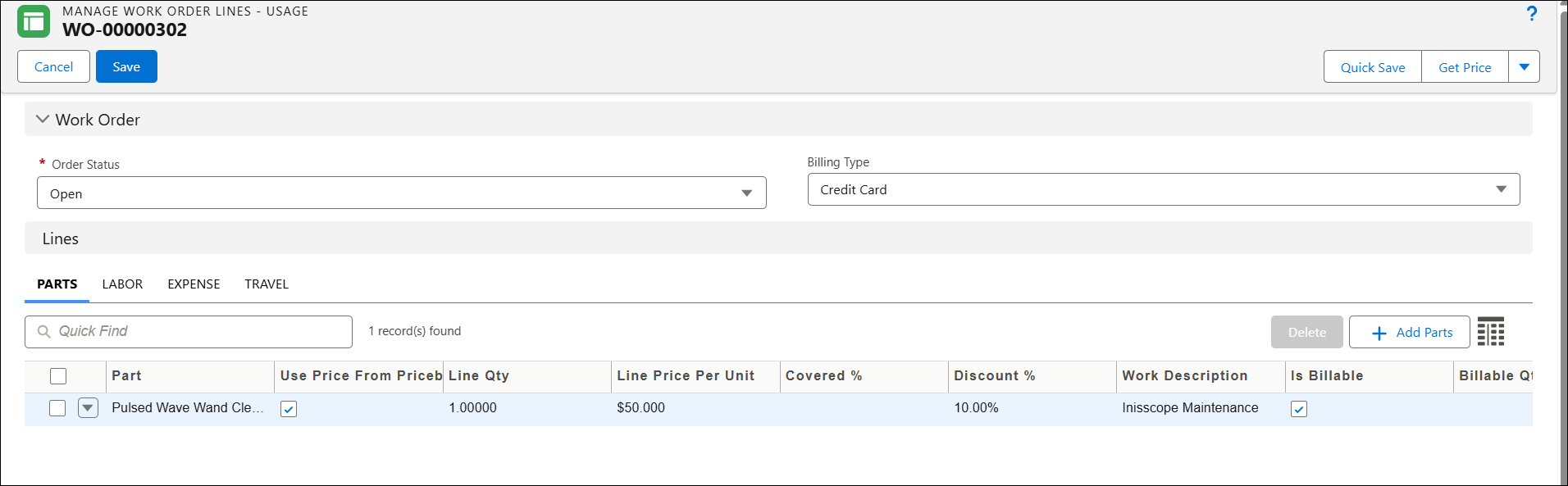
Task: Click the Line Price Per Unit column header
Action: 695,376
